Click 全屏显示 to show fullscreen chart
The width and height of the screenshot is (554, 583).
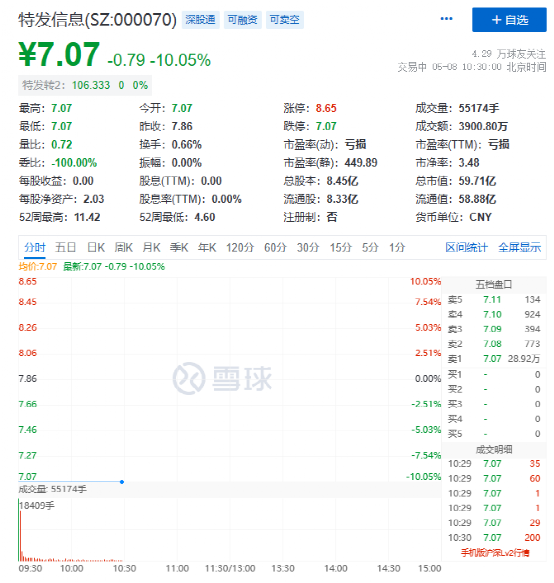519,247
